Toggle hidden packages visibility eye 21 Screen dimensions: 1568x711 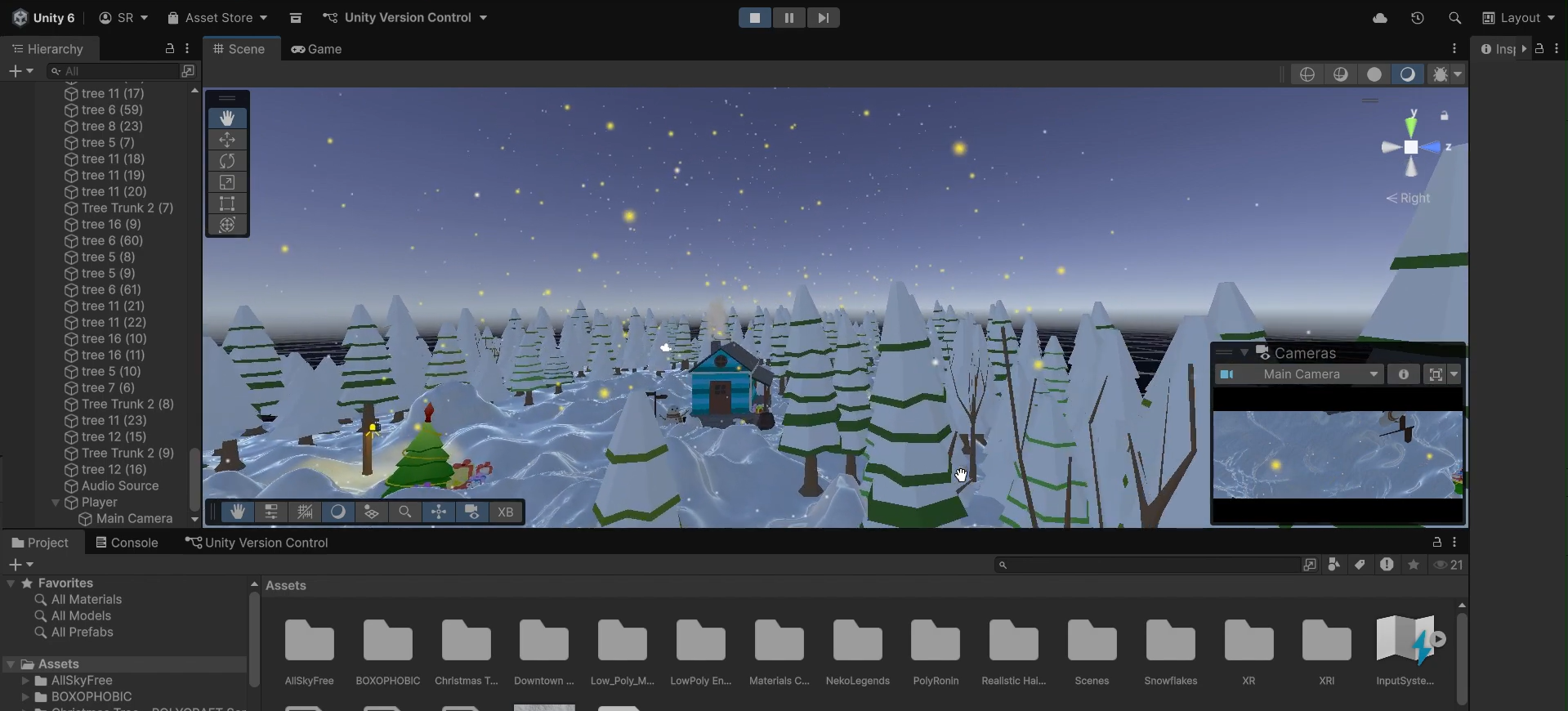1449,565
